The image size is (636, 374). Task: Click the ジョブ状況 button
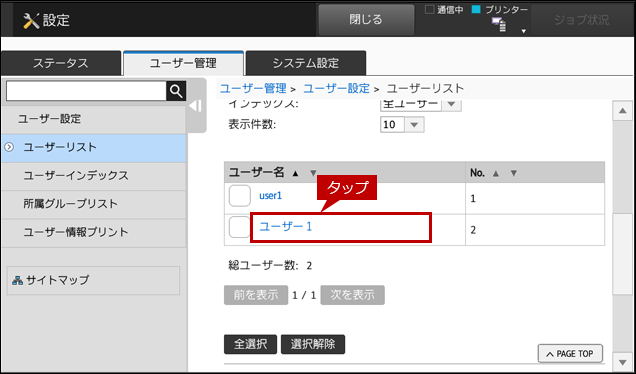581,20
